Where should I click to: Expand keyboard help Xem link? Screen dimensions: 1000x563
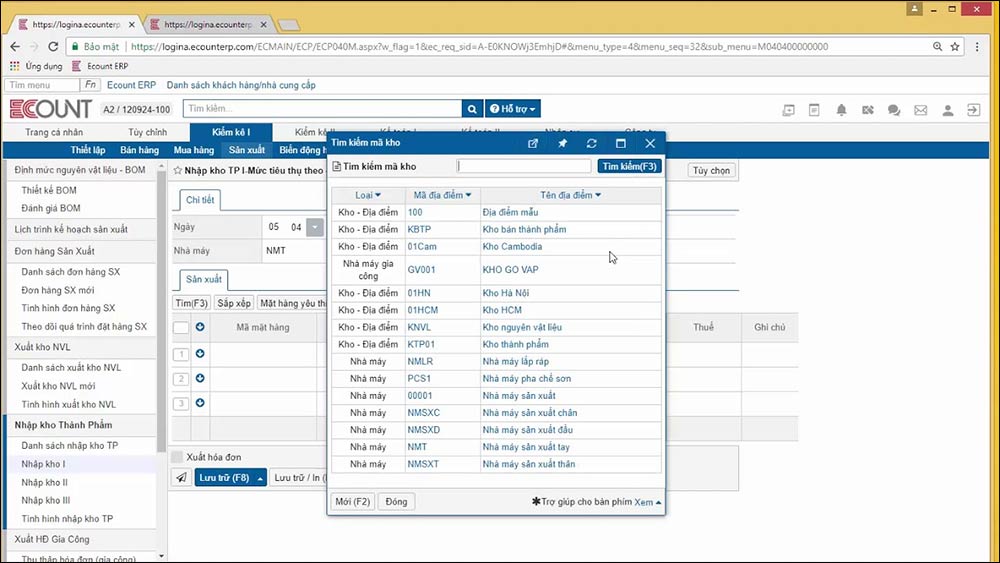tap(647, 502)
